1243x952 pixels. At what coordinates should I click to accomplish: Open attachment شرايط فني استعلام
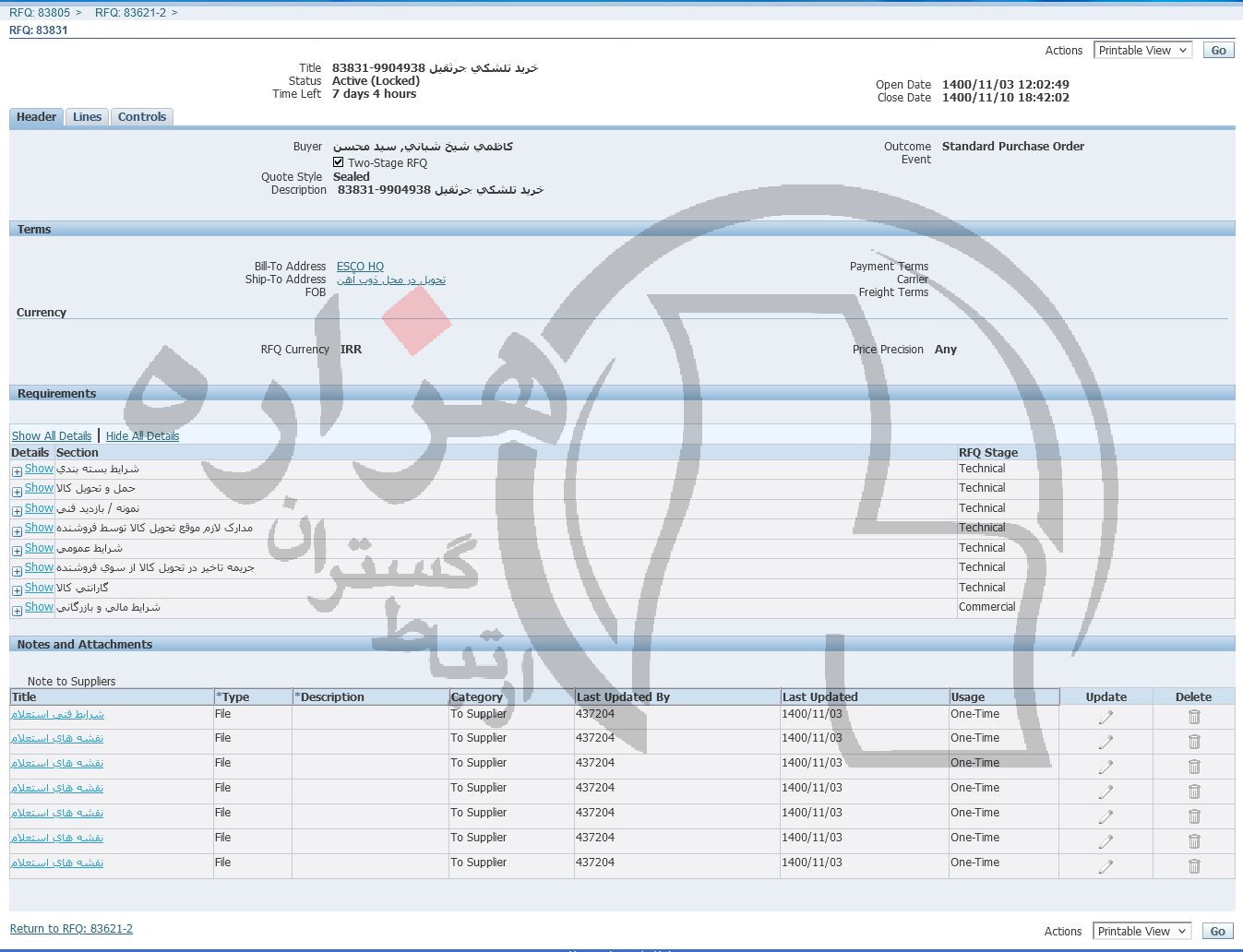click(57, 714)
